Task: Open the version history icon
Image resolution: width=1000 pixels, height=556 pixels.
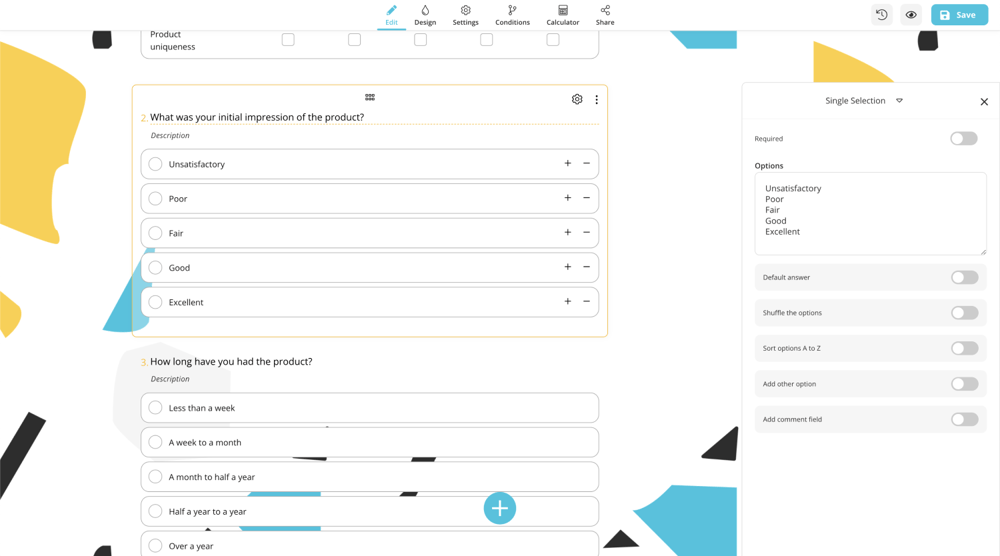Action: (x=881, y=15)
